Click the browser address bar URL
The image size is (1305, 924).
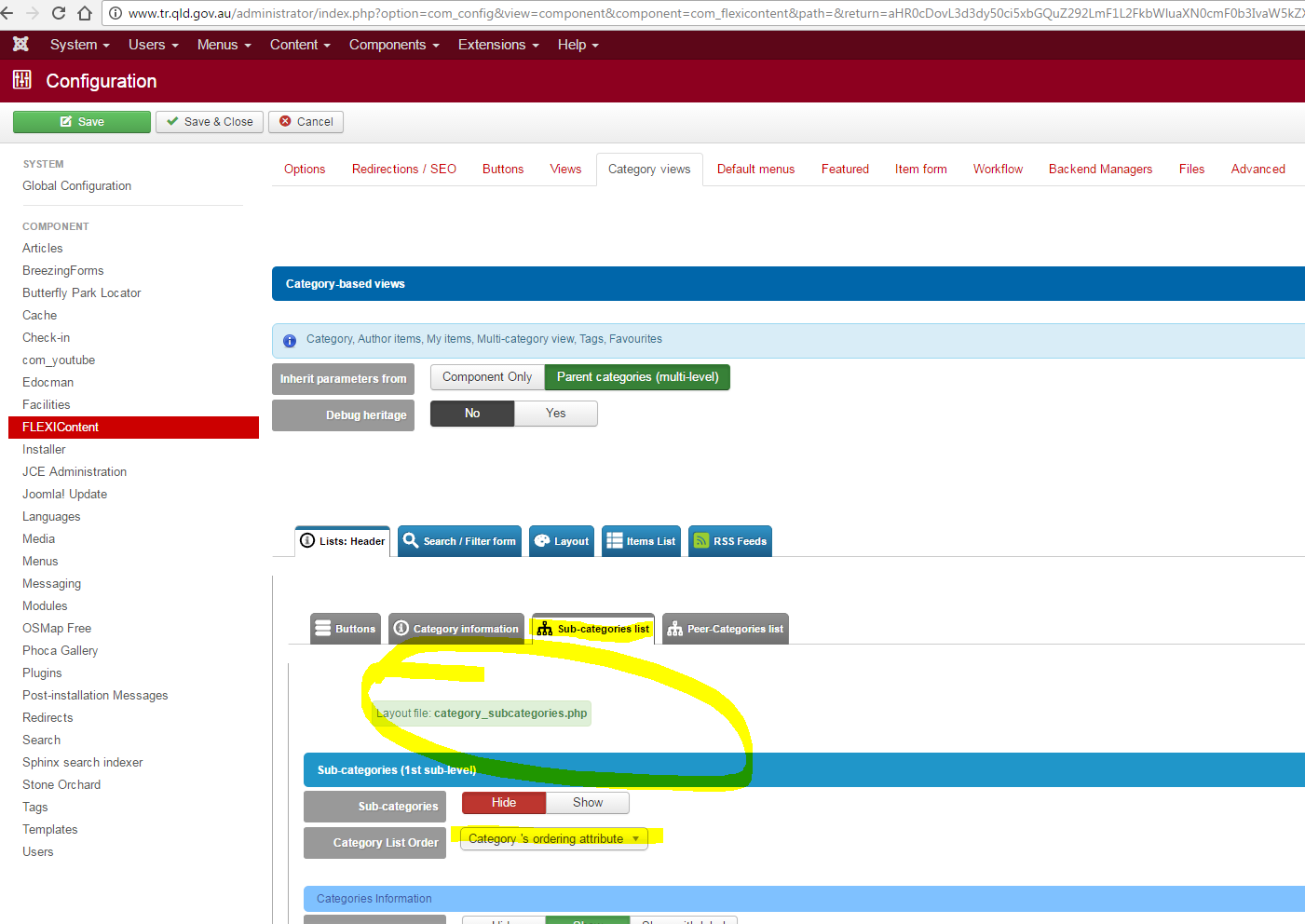pyautogui.click(x=715, y=13)
